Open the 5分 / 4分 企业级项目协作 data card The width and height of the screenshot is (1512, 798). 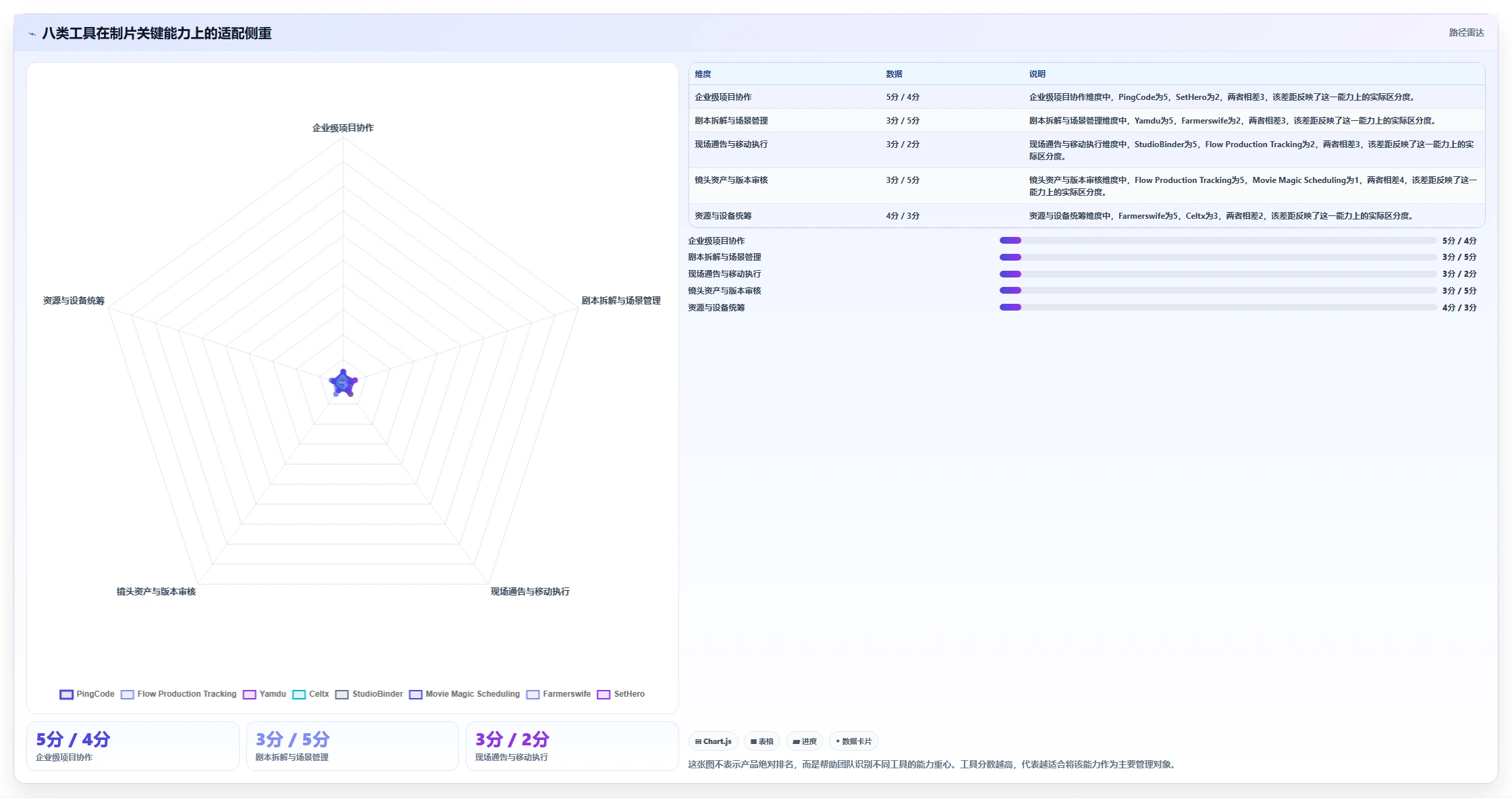133,746
